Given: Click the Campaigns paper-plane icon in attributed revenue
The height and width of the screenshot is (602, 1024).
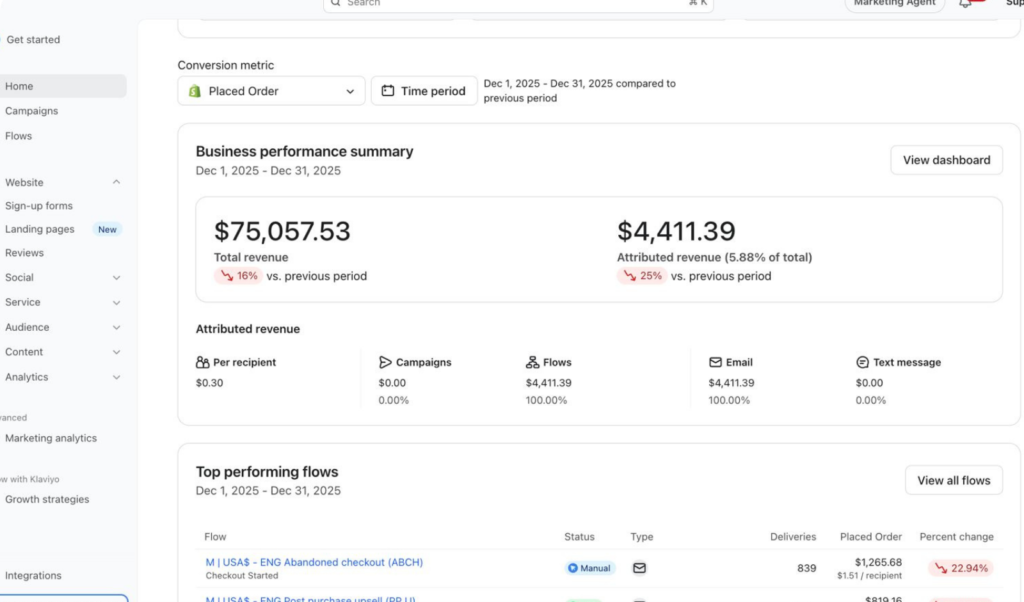Looking at the screenshot, I should tap(385, 362).
